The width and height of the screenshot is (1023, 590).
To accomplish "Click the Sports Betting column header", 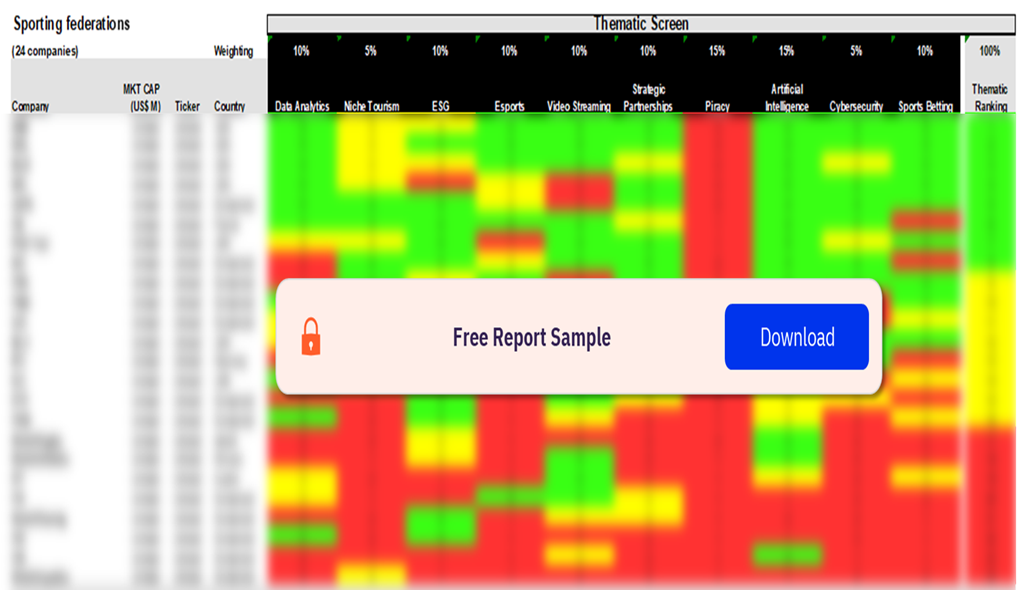I will click(x=925, y=106).
